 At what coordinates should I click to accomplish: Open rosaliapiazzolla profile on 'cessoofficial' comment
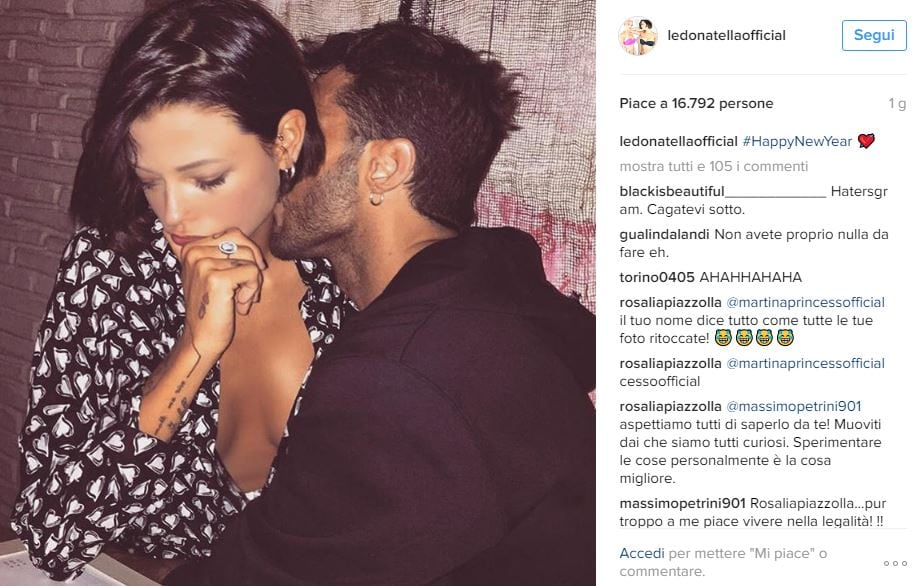[x=670, y=363]
